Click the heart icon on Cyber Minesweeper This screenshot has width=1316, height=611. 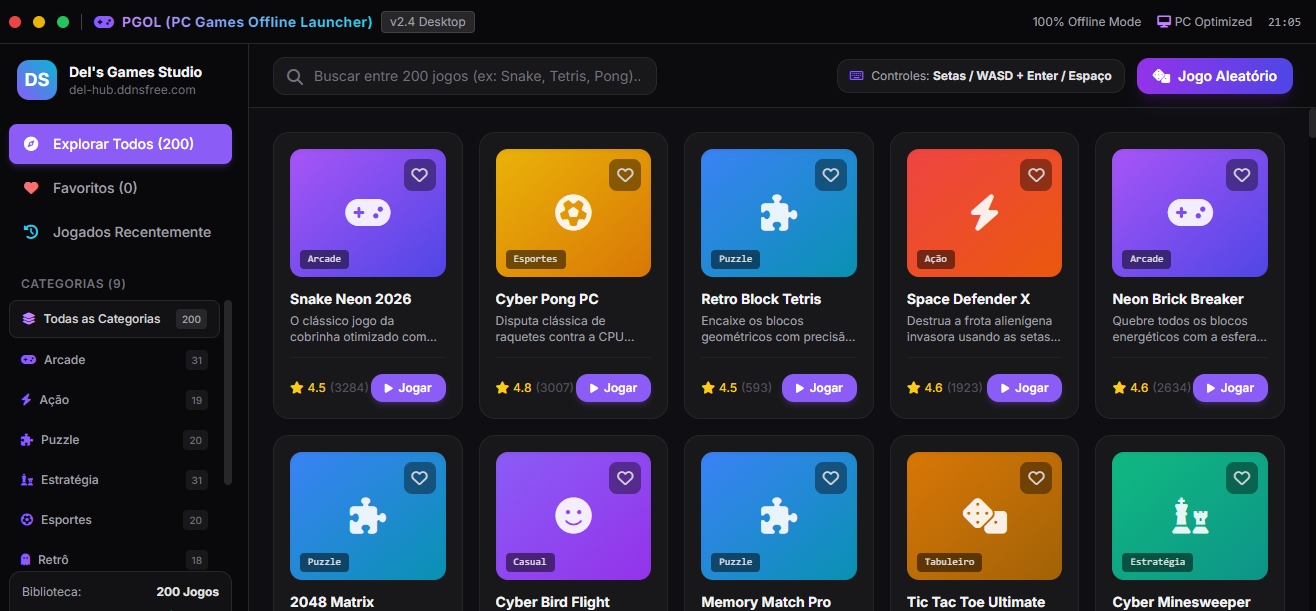(x=1242, y=478)
